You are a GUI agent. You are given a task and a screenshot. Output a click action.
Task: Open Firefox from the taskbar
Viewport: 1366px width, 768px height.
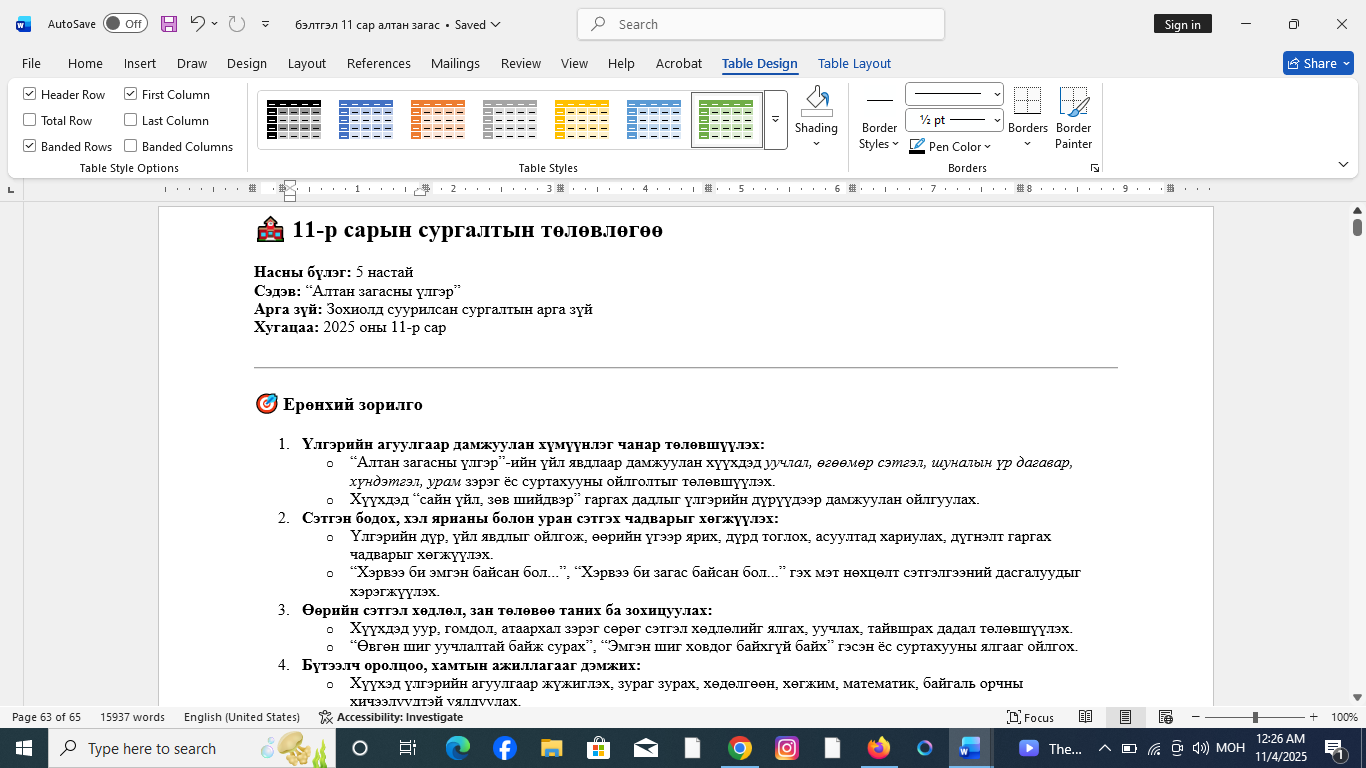pos(878,748)
